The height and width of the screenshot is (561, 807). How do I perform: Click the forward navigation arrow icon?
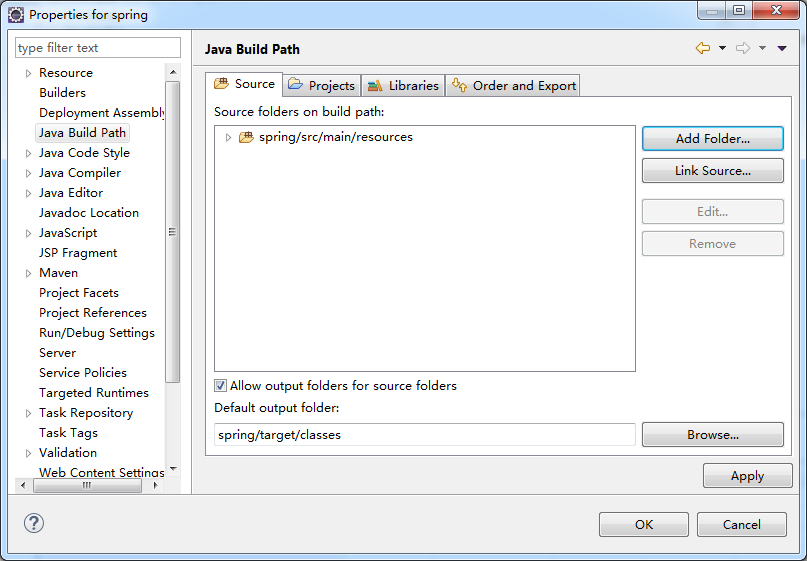pyautogui.click(x=743, y=48)
